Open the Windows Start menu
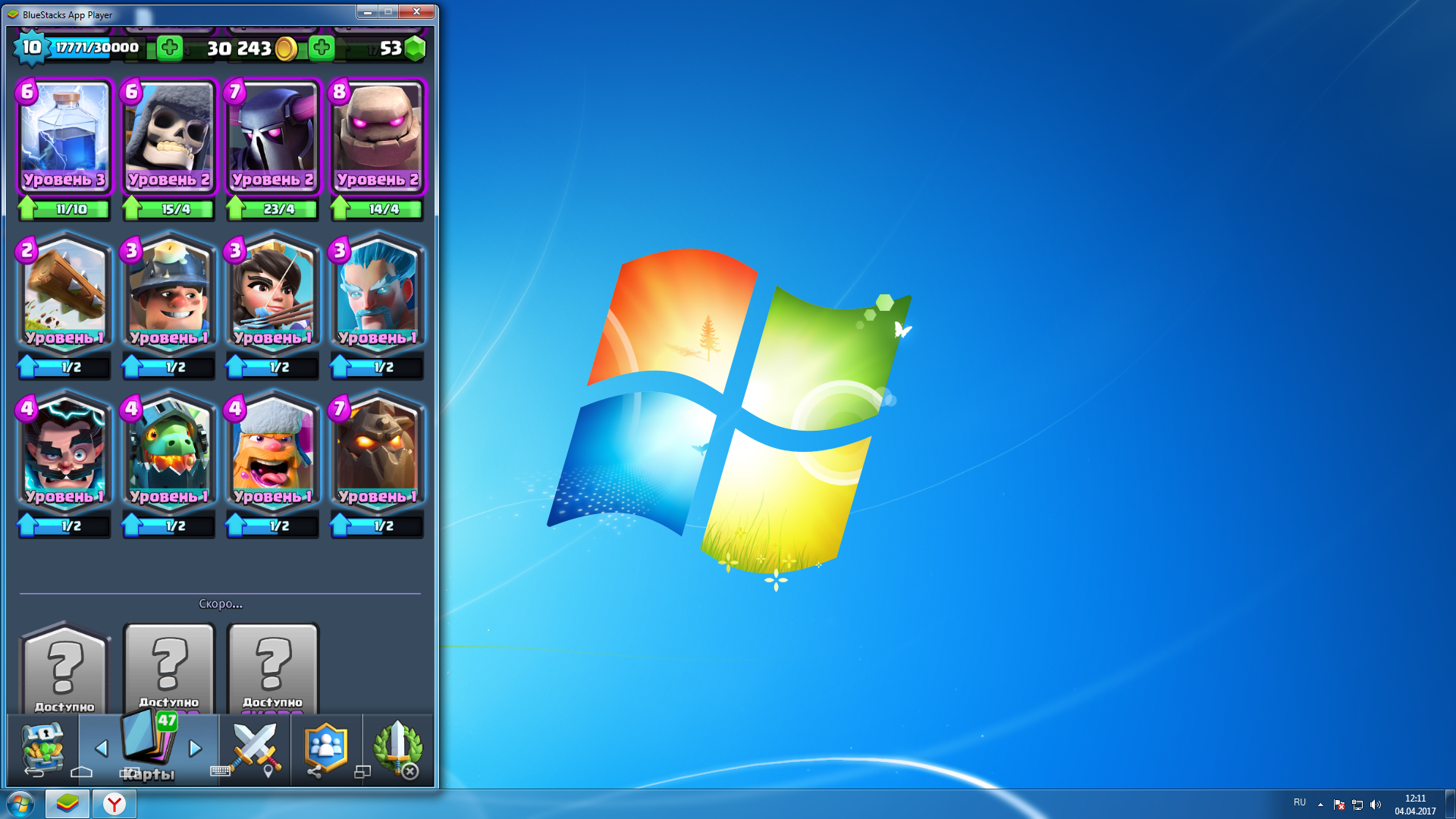Image resolution: width=1456 pixels, height=819 pixels. click(x=20, y=804)
